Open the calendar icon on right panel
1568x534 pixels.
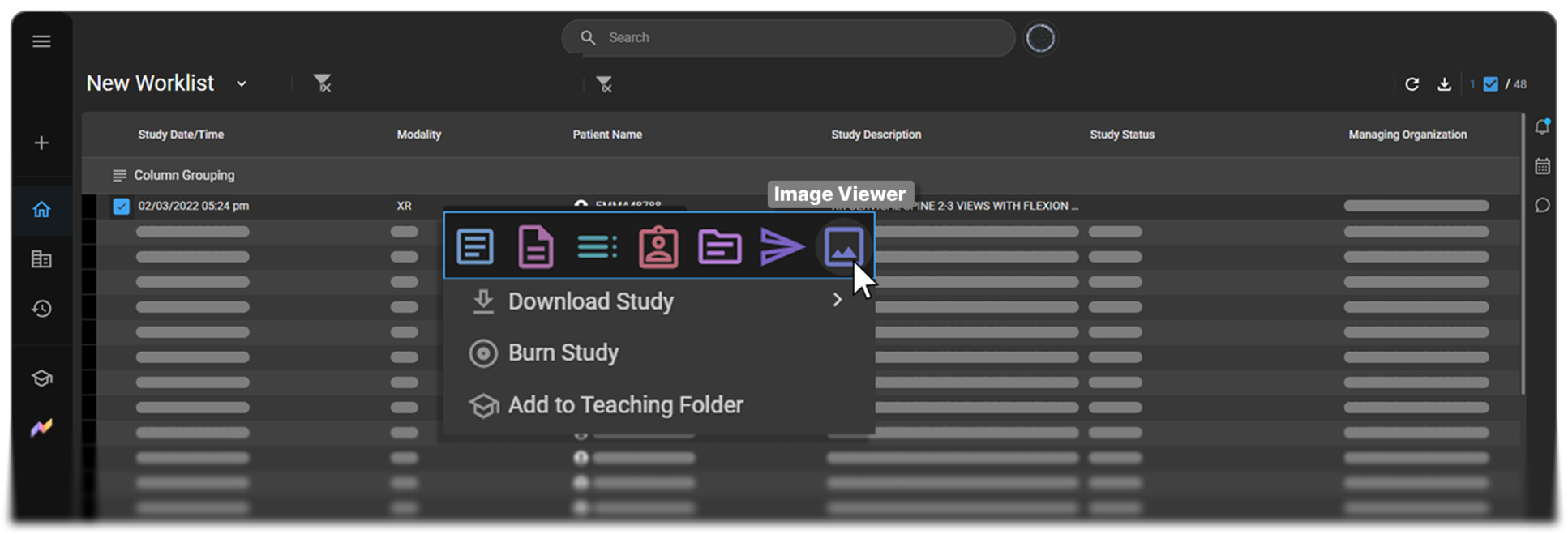click(x=1542, y=166)
